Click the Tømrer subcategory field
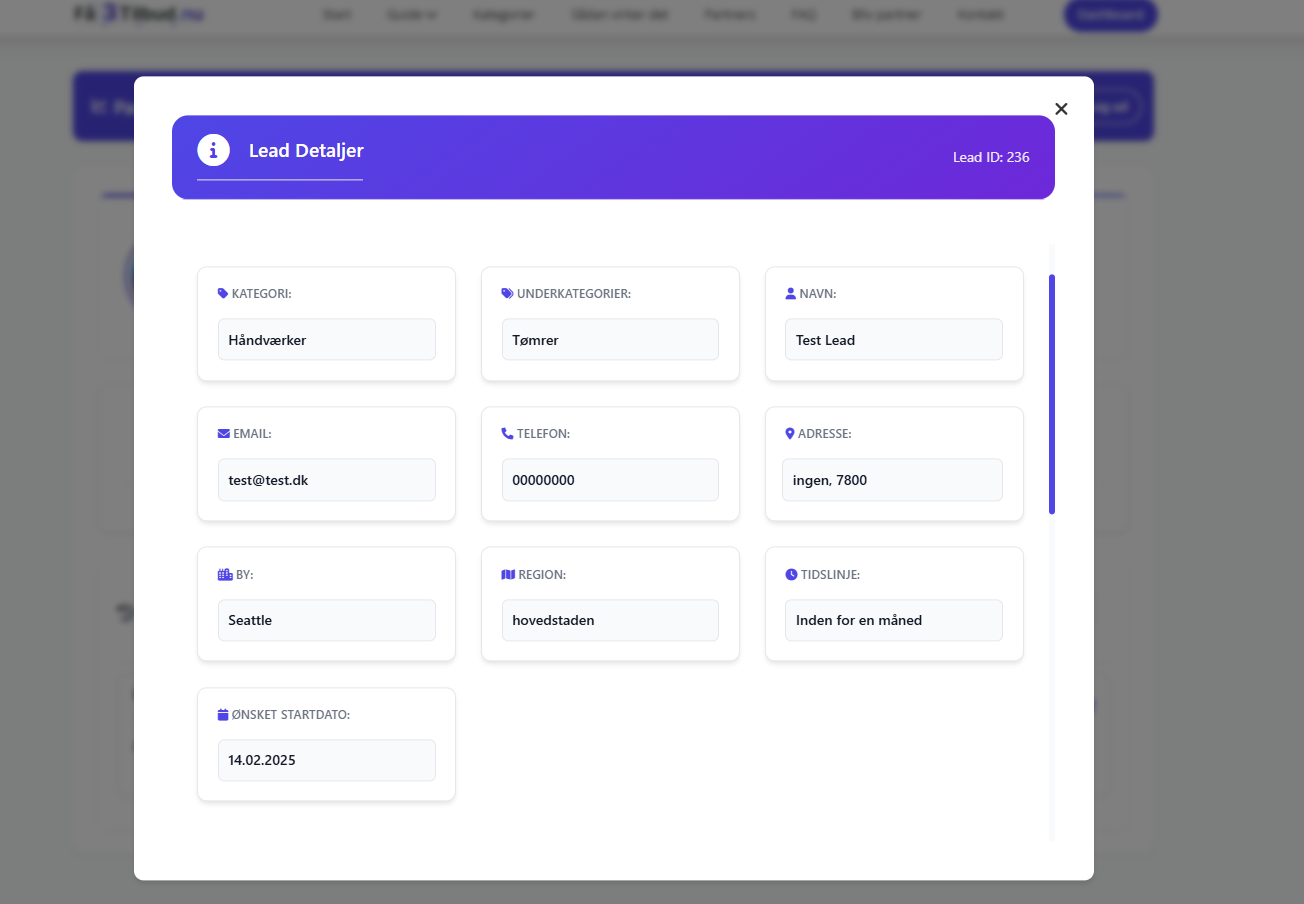 pyautogui.click(x=610, y=340)
